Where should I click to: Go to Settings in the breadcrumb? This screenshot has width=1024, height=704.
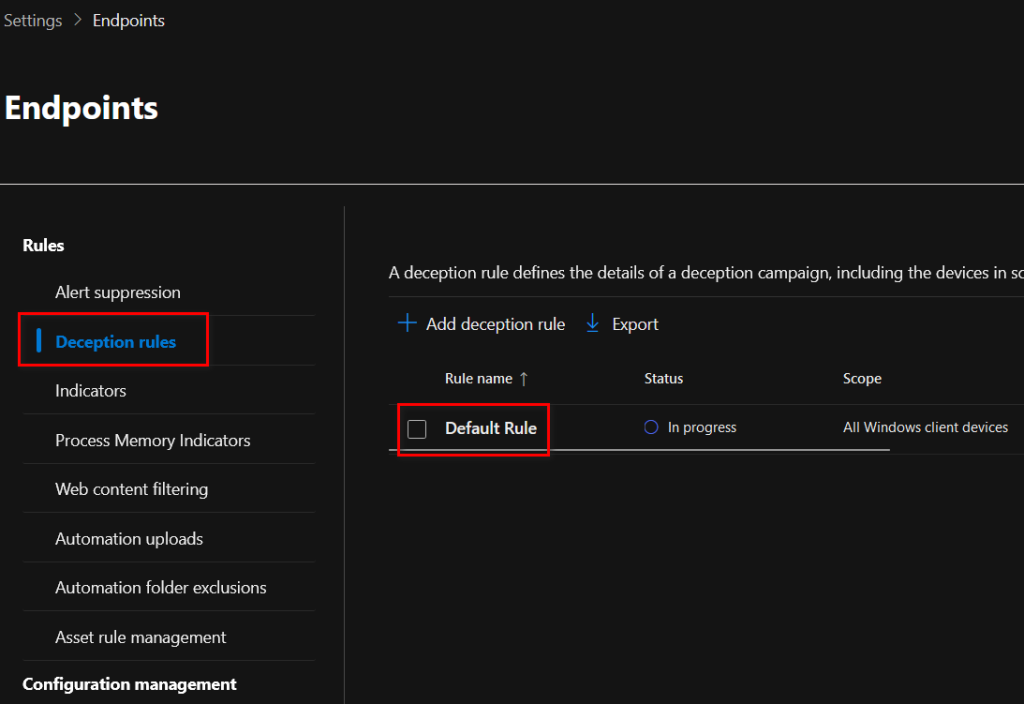coord(33,21)
